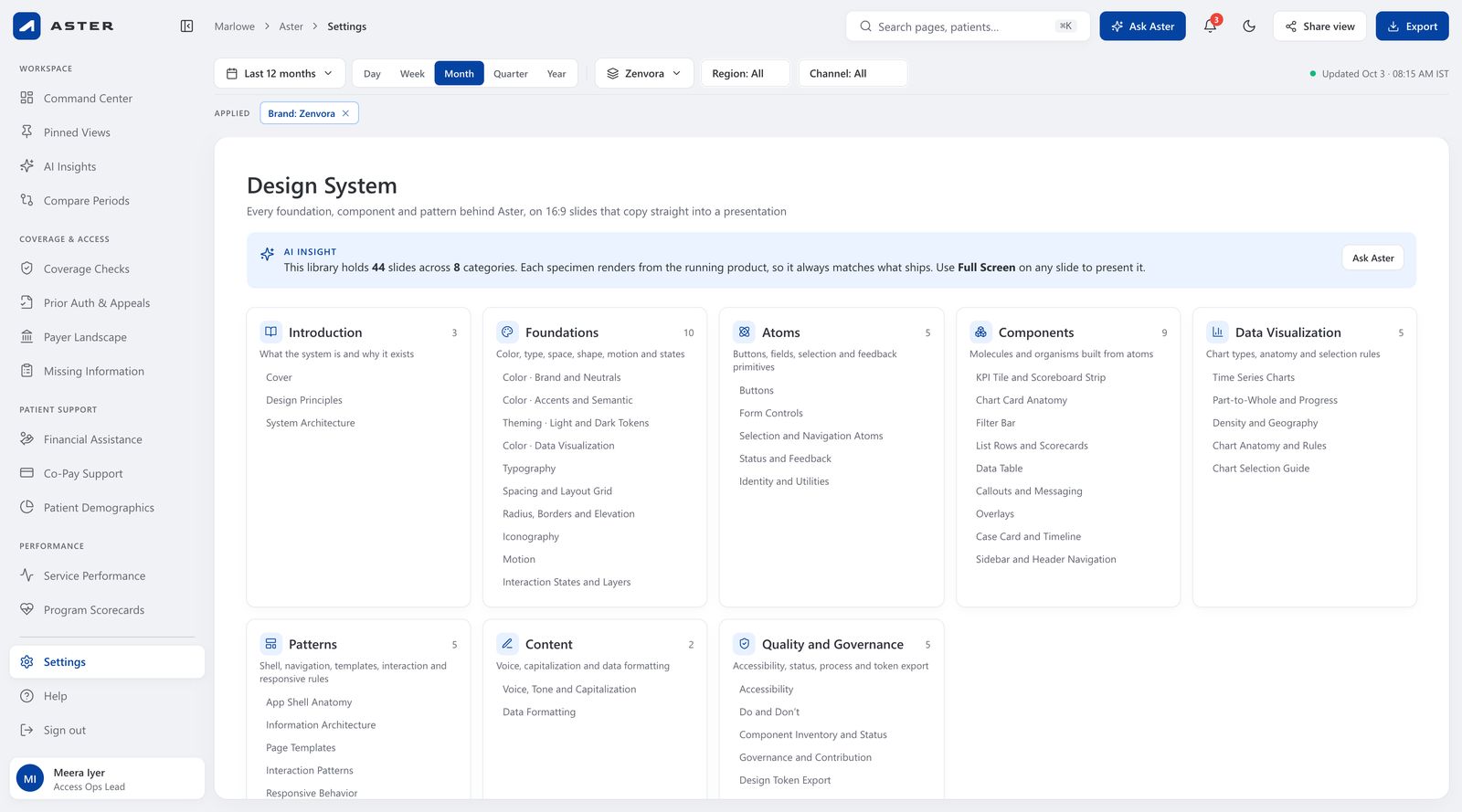The width and height of the screenshot is (1462, 812).
Task: Click the Sign out icon in the sidebar
Action: pyautogui.click(x=26, y=730)
